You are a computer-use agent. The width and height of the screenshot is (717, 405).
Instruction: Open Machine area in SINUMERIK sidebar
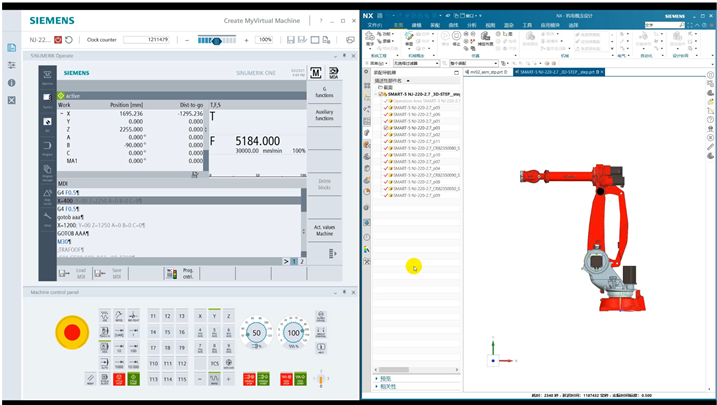click(48, 76)
